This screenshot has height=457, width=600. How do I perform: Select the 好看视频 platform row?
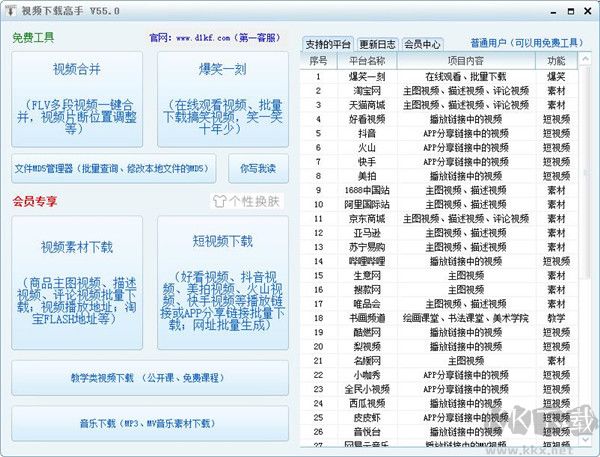[x=439, y=119]
